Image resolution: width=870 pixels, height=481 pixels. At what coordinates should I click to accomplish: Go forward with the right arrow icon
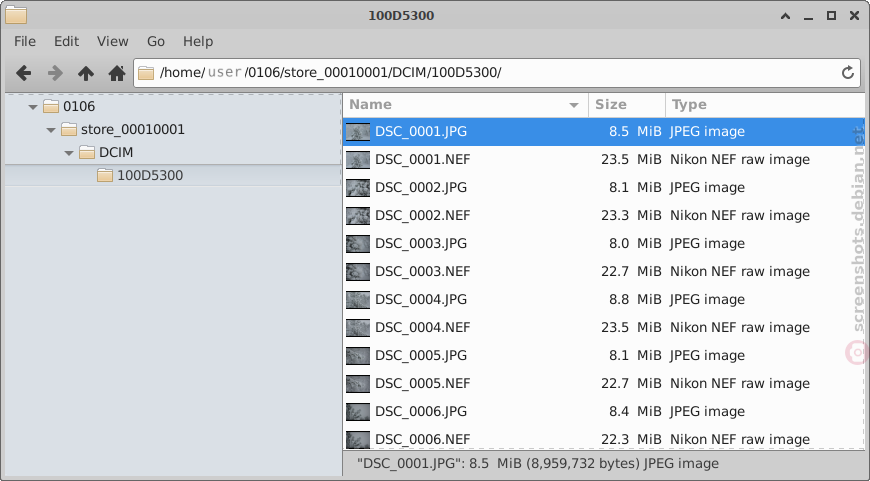point(55,73)
